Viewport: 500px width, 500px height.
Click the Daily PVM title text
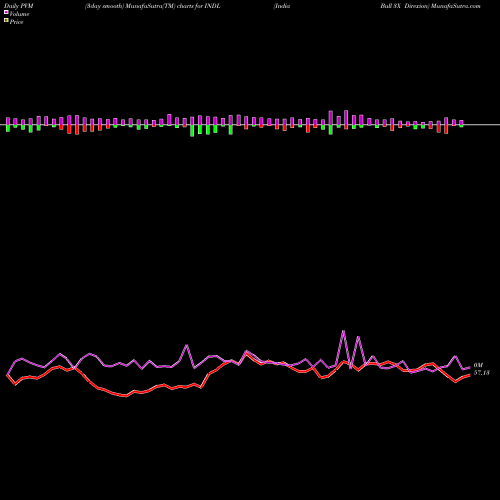pos(19,6)
